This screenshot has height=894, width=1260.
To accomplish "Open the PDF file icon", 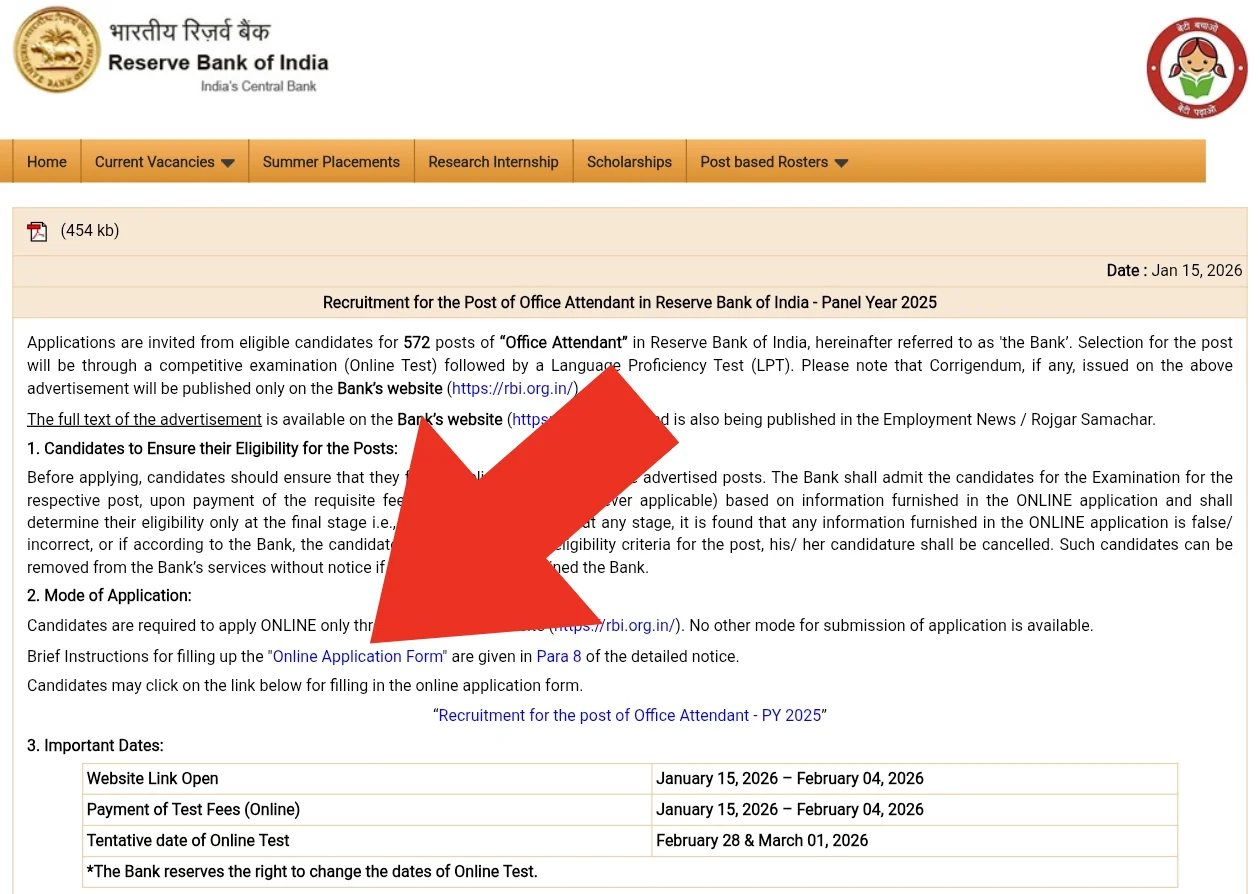I will click(x=38, y=231).
